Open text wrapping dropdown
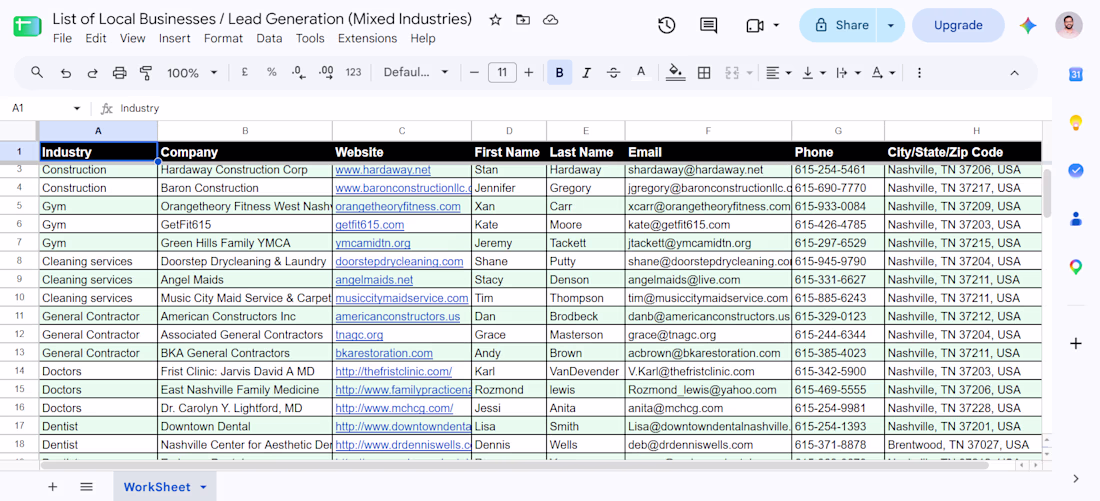This screenshot has width=1100, height=501. [x=849, y=72]
